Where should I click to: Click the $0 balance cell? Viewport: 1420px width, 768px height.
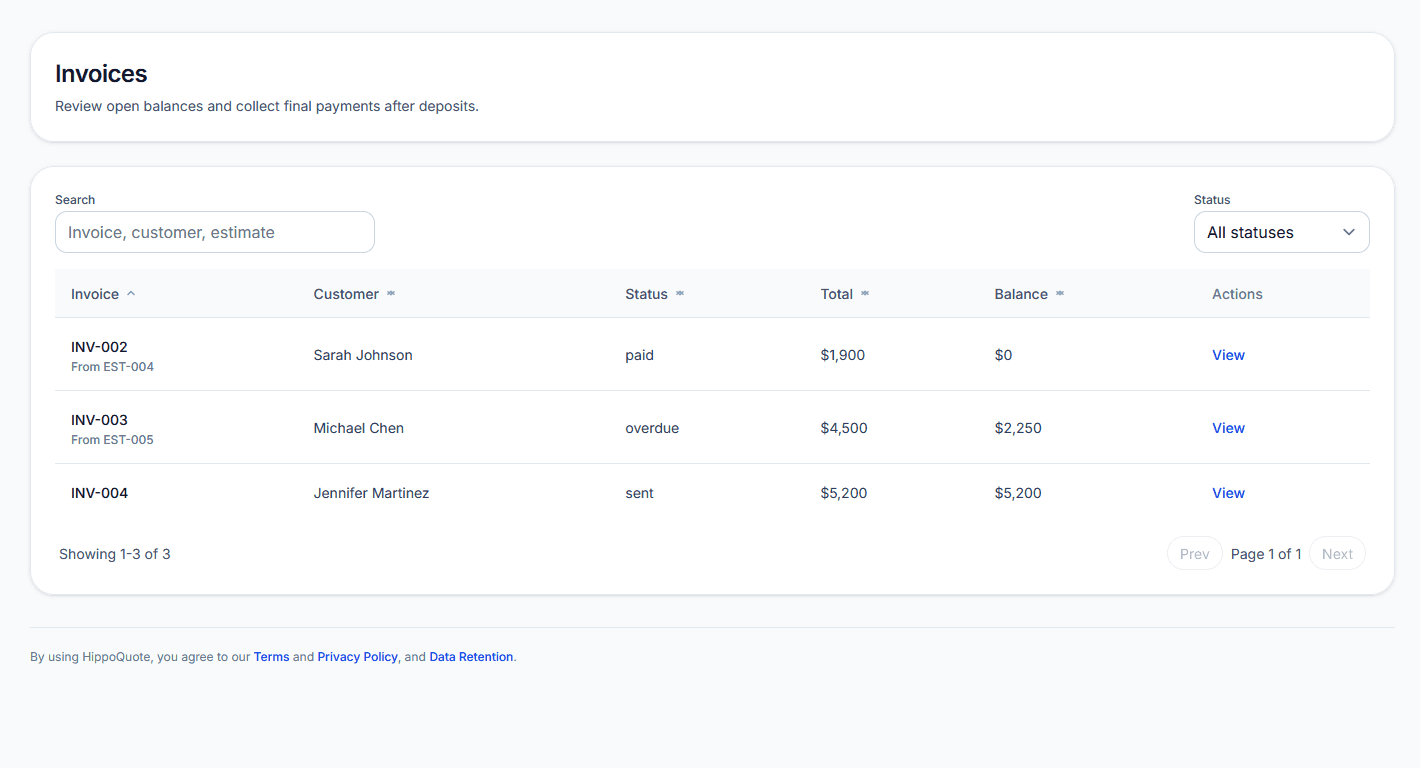tap(1003, 355)
